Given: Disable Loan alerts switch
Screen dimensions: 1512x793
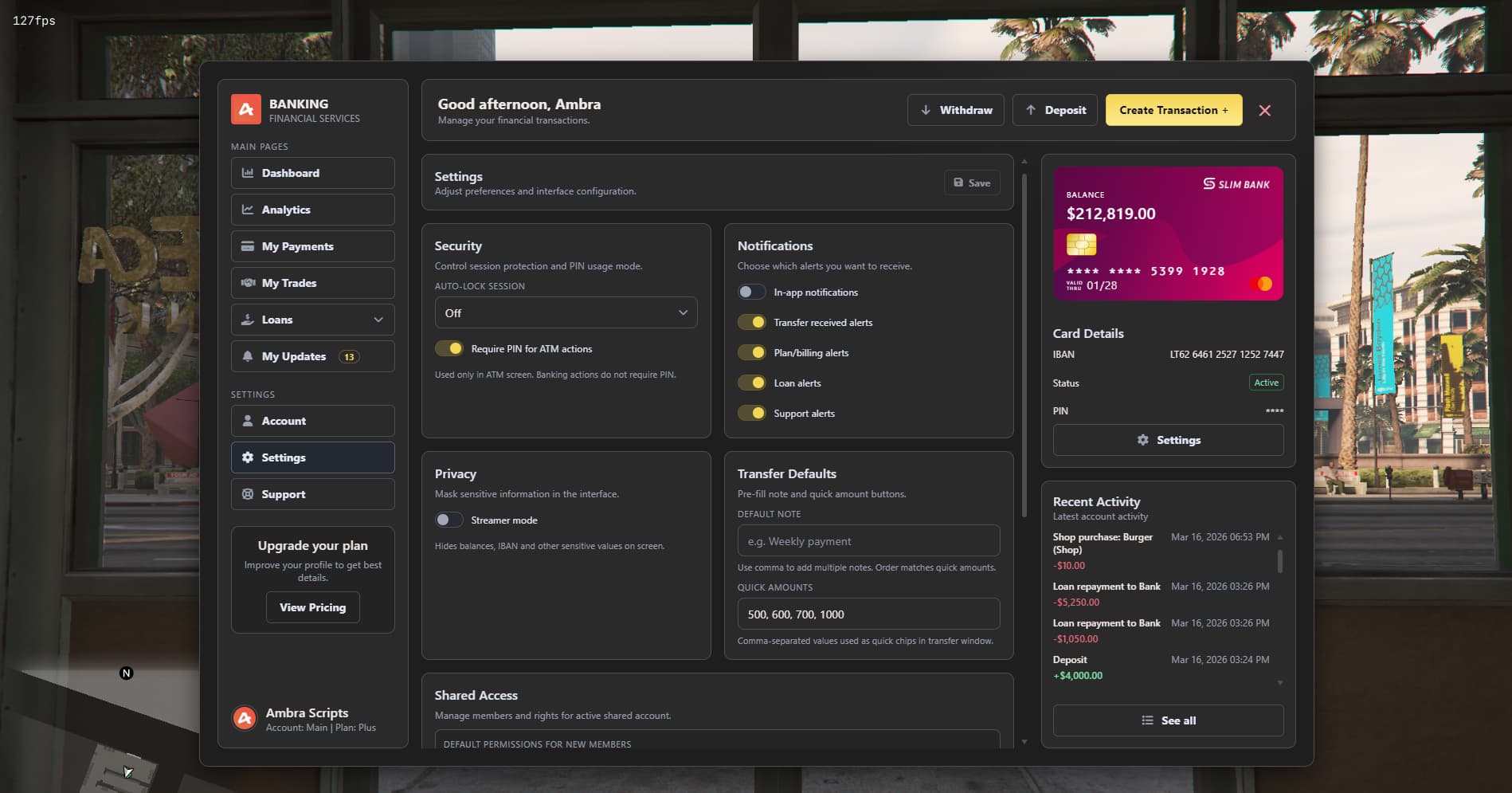Looking at the screenshot, I should pos(752,383).
